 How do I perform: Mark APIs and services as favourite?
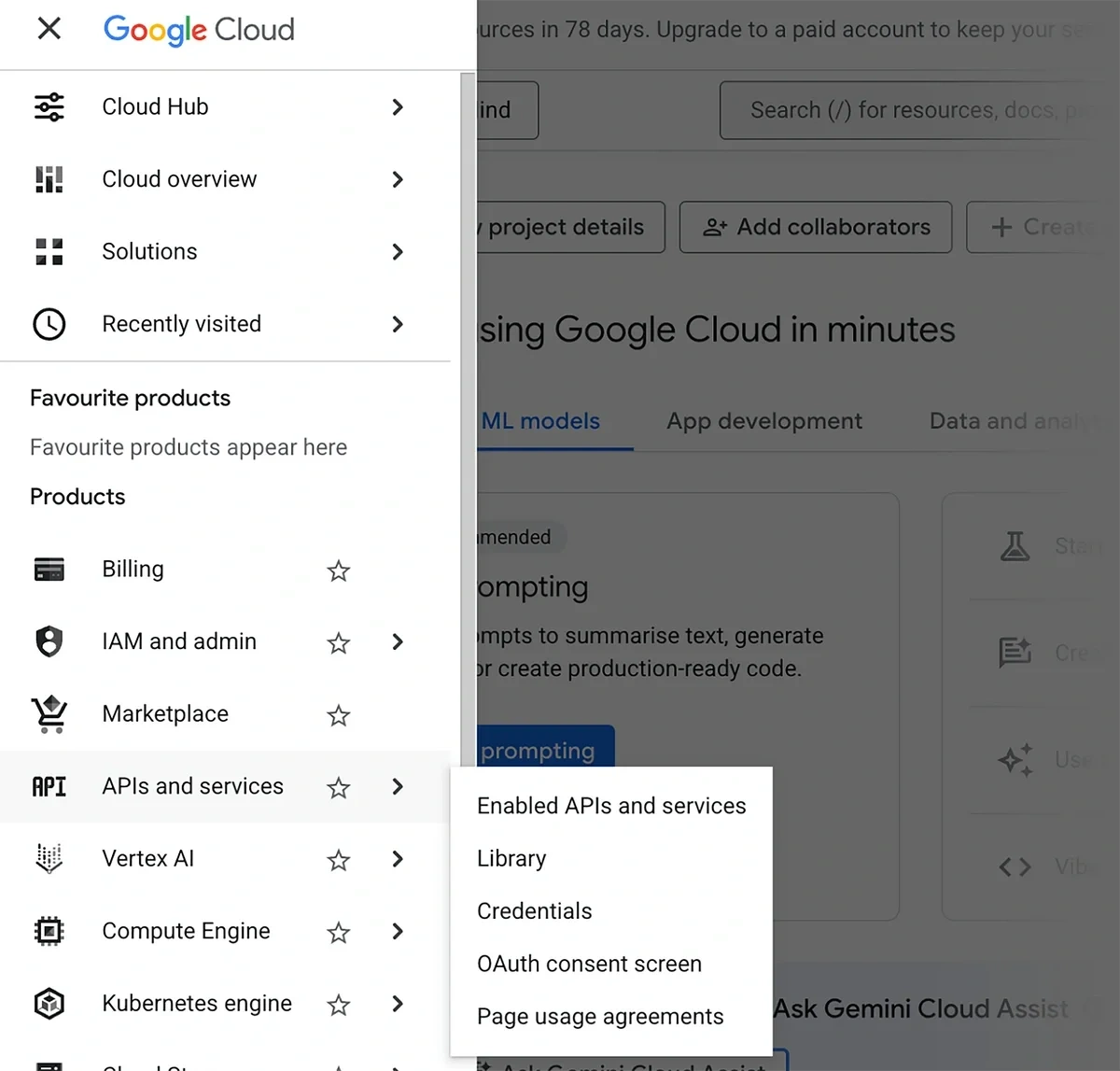pos(338,788)
